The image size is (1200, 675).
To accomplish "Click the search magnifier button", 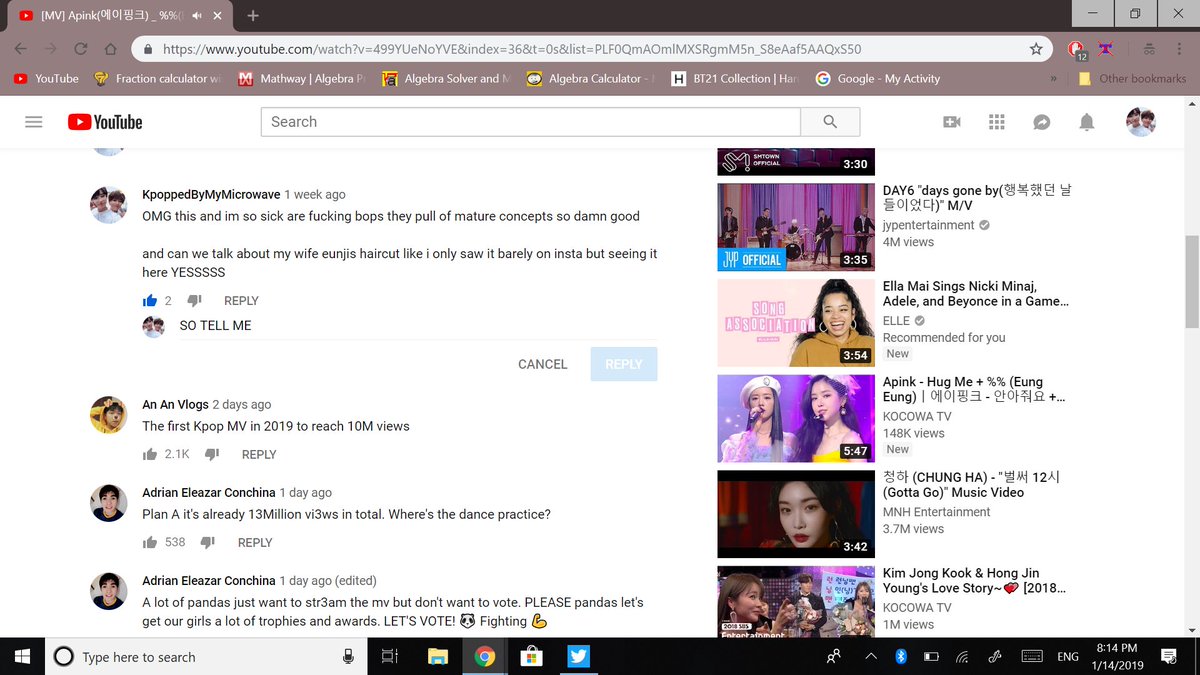I will (x=830, y=122).
